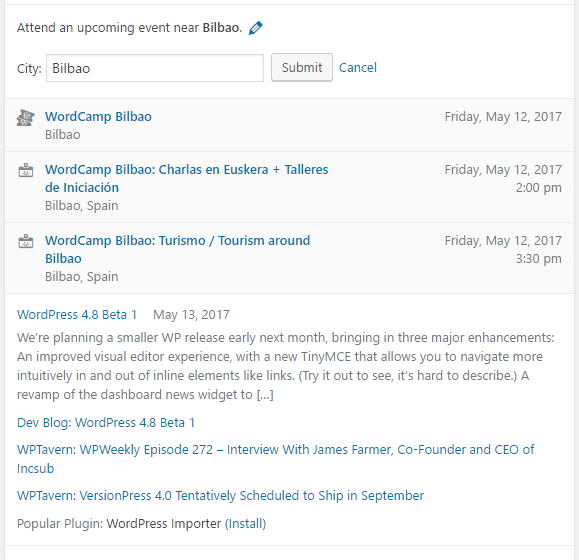Open the WordPress 4.8 Beta 1 headline
Screen dimensions: 579x560
click(77, 315)
